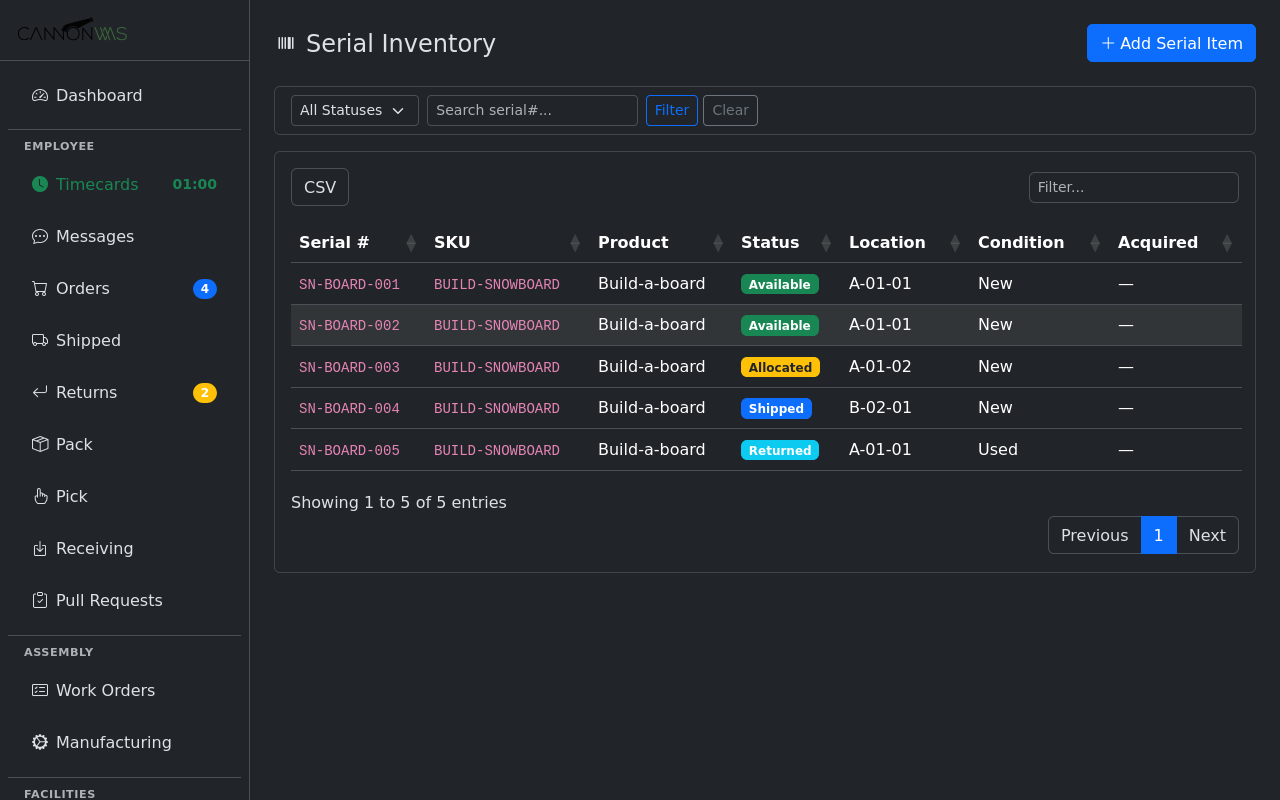1280x800 pixels.
Task: Switch to Pull Requests section
Action: [109, 600]
